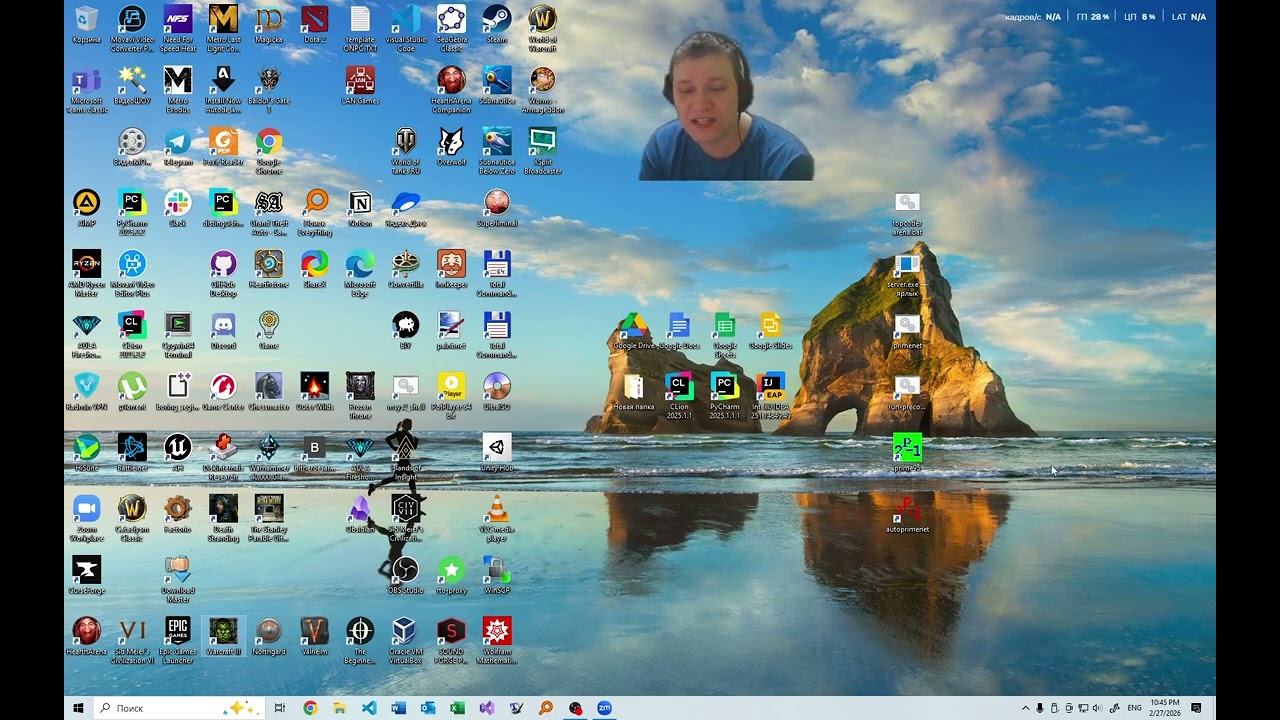The image size is (1280, 720).
Task: Click the Telegram desktop shortcut
Action: 178,147
